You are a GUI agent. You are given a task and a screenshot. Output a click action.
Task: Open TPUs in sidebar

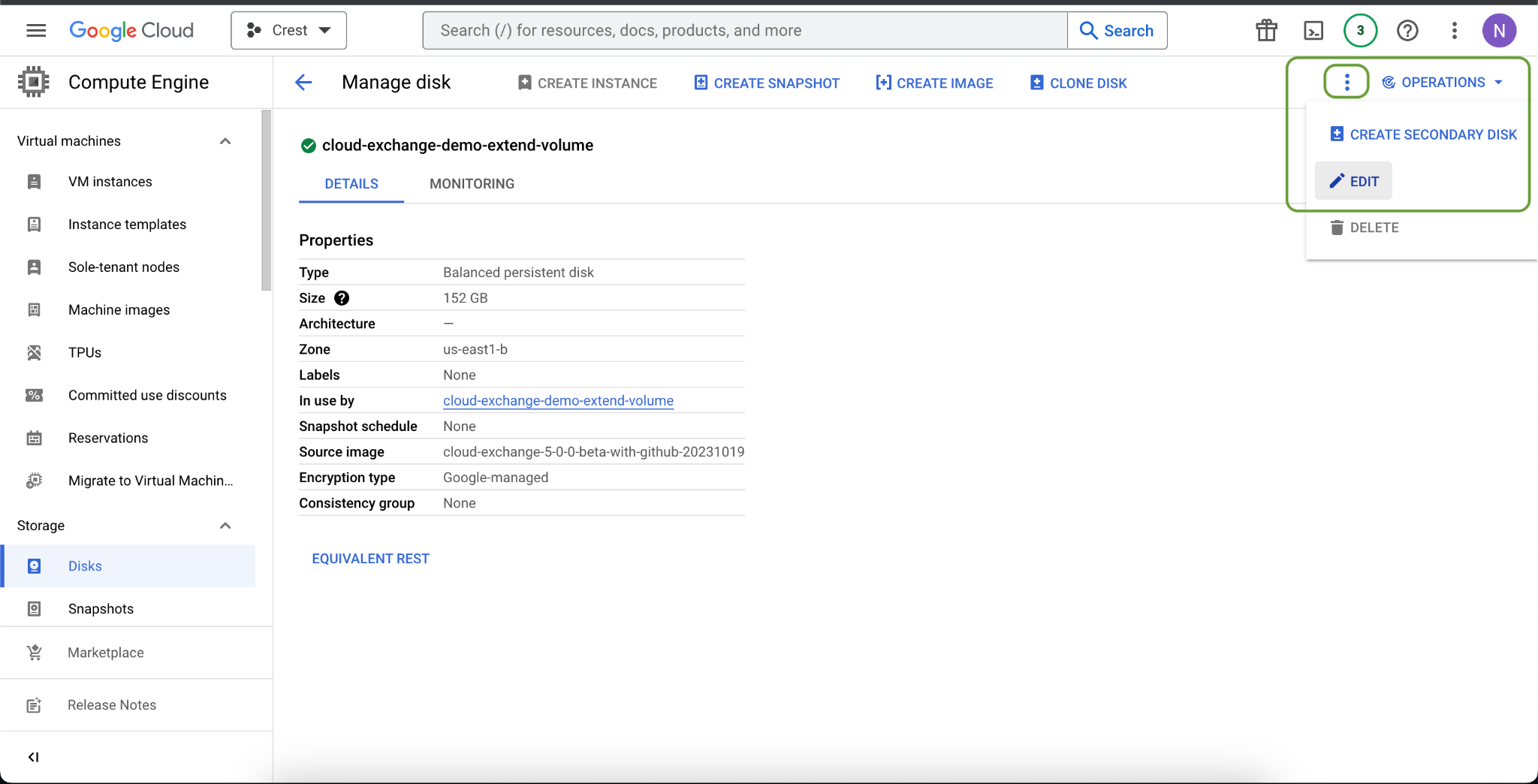pos(85,353)
